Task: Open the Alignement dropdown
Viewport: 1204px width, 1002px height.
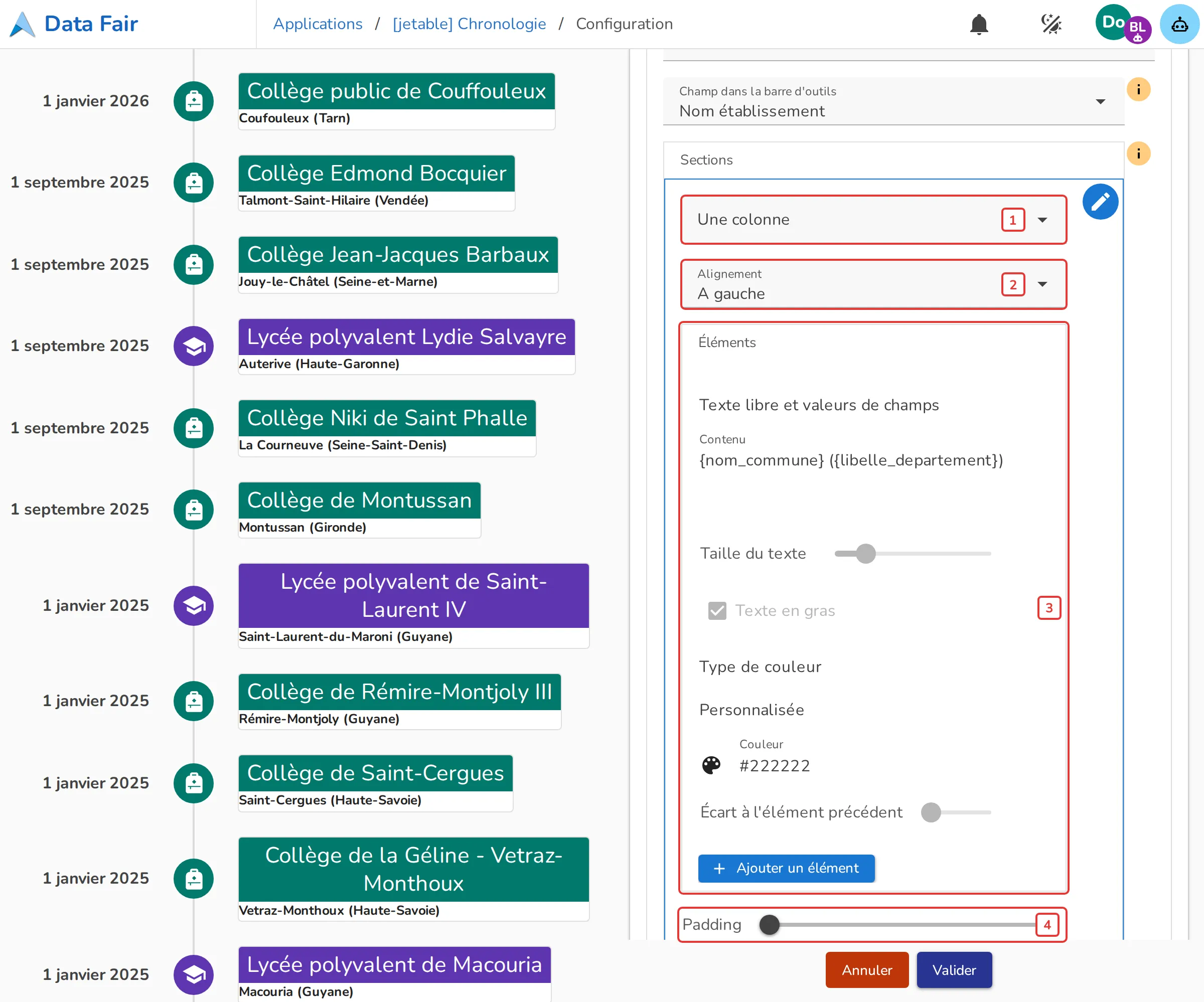Action: click(873, 284)
